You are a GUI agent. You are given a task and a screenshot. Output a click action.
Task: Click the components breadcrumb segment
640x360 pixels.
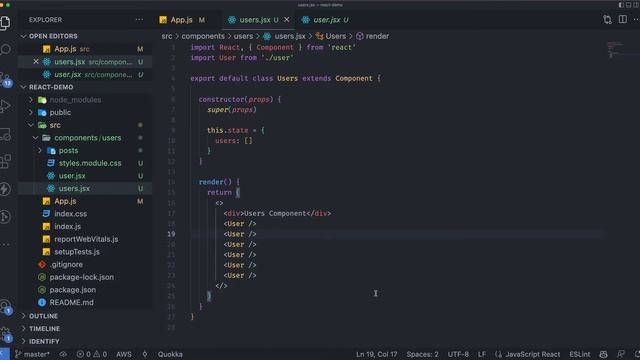coord(203,36)
